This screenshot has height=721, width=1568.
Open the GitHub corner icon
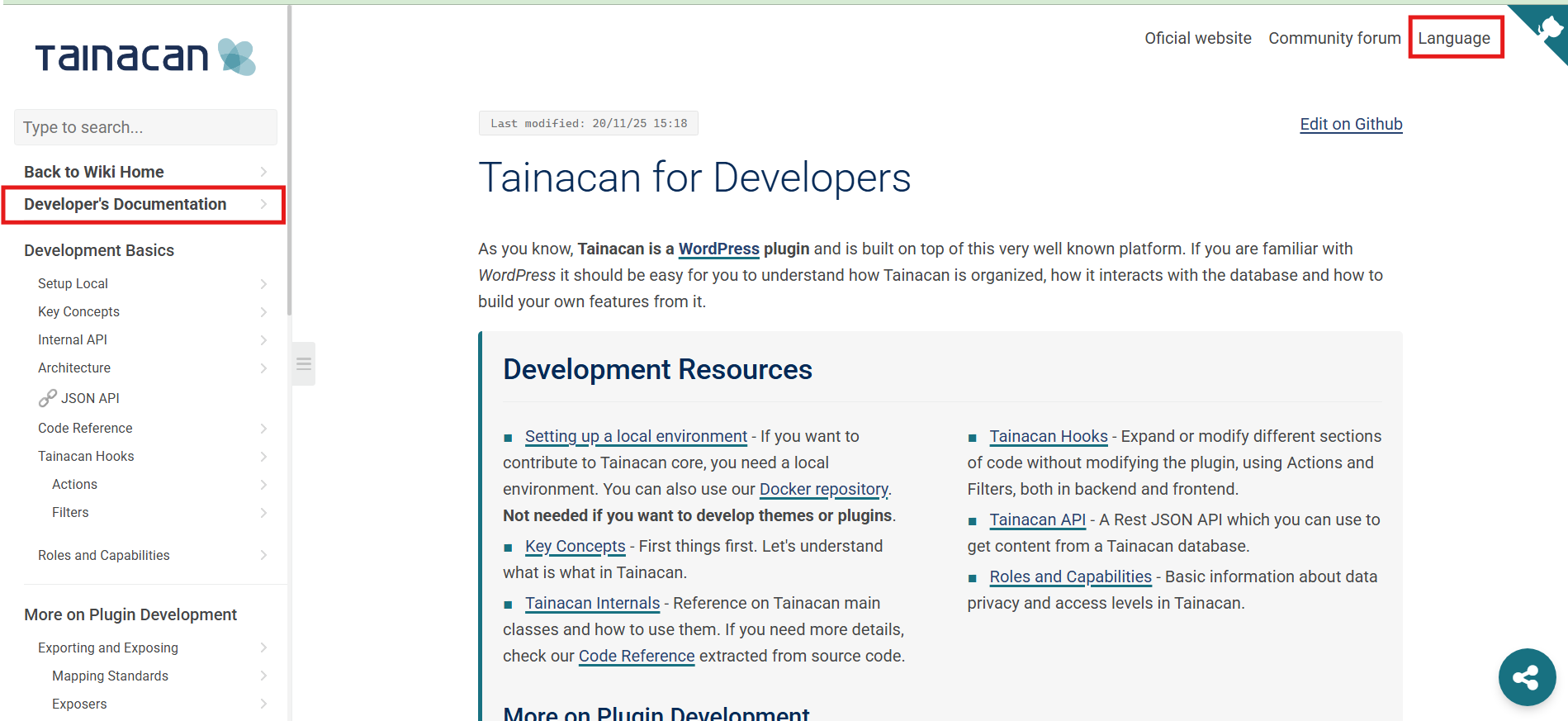coord(1541,31)
